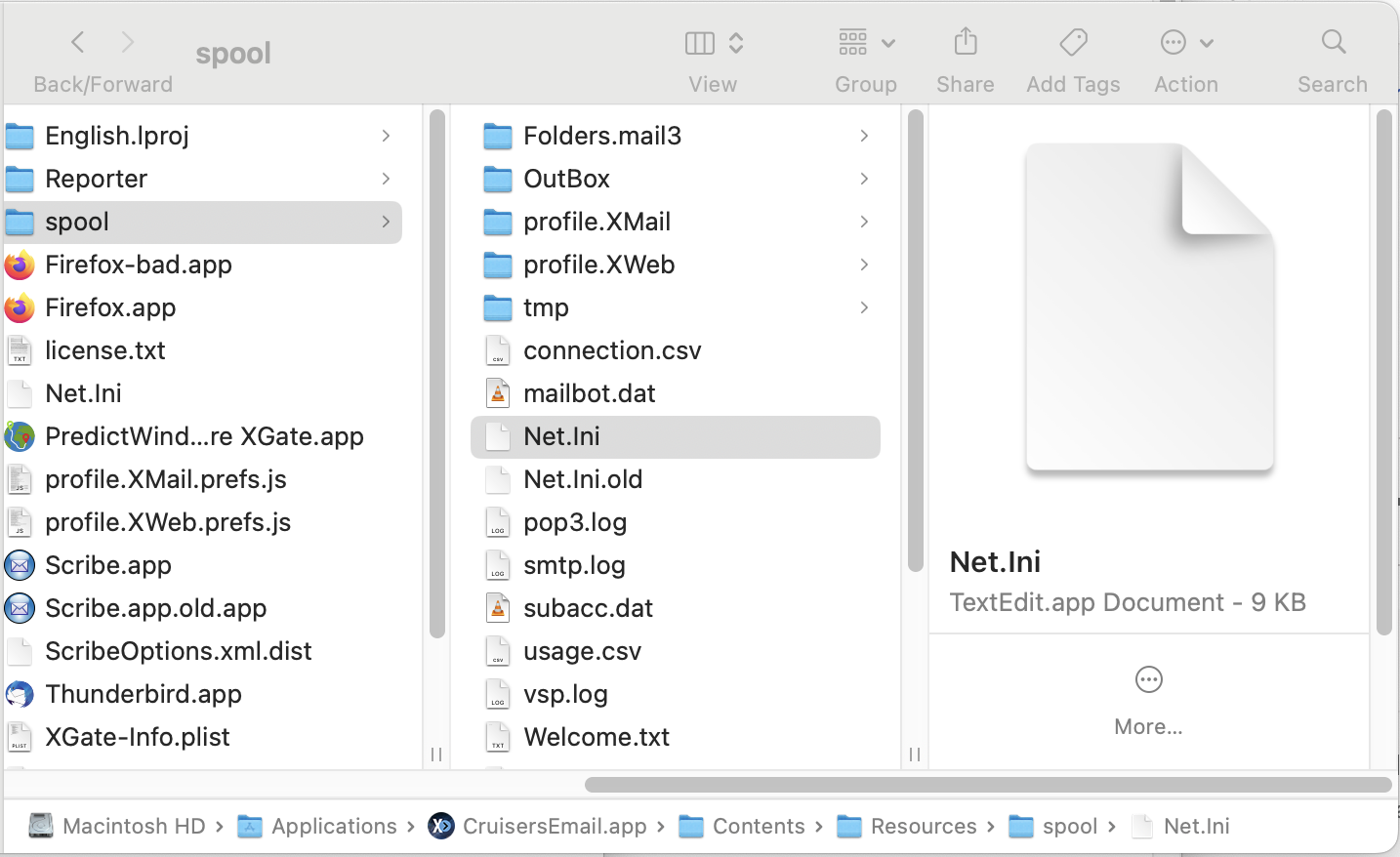This screenshot has width=1400, height=857.
Task: Click Resources in the path bar
Action: tap(924, 827)
